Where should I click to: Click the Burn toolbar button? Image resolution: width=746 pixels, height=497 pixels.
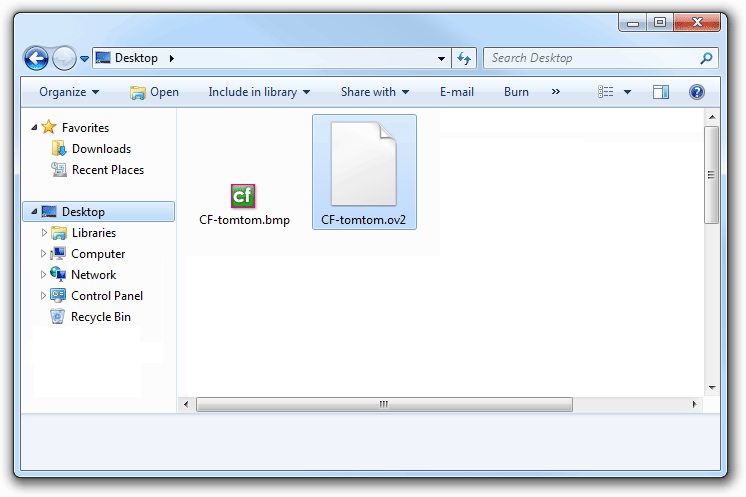click(516, 92)
